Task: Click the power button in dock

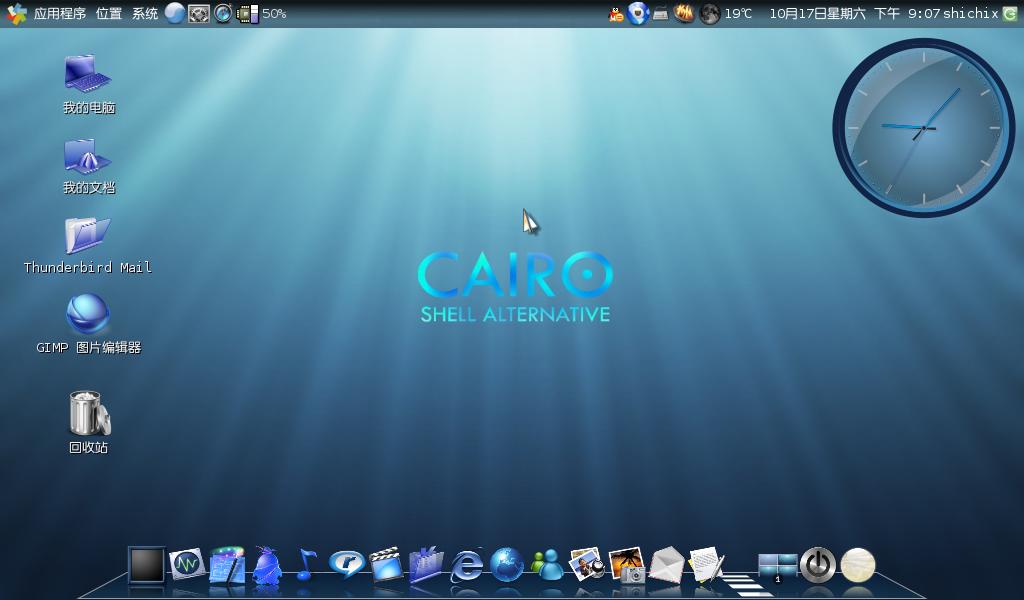Action: point(818,565)
